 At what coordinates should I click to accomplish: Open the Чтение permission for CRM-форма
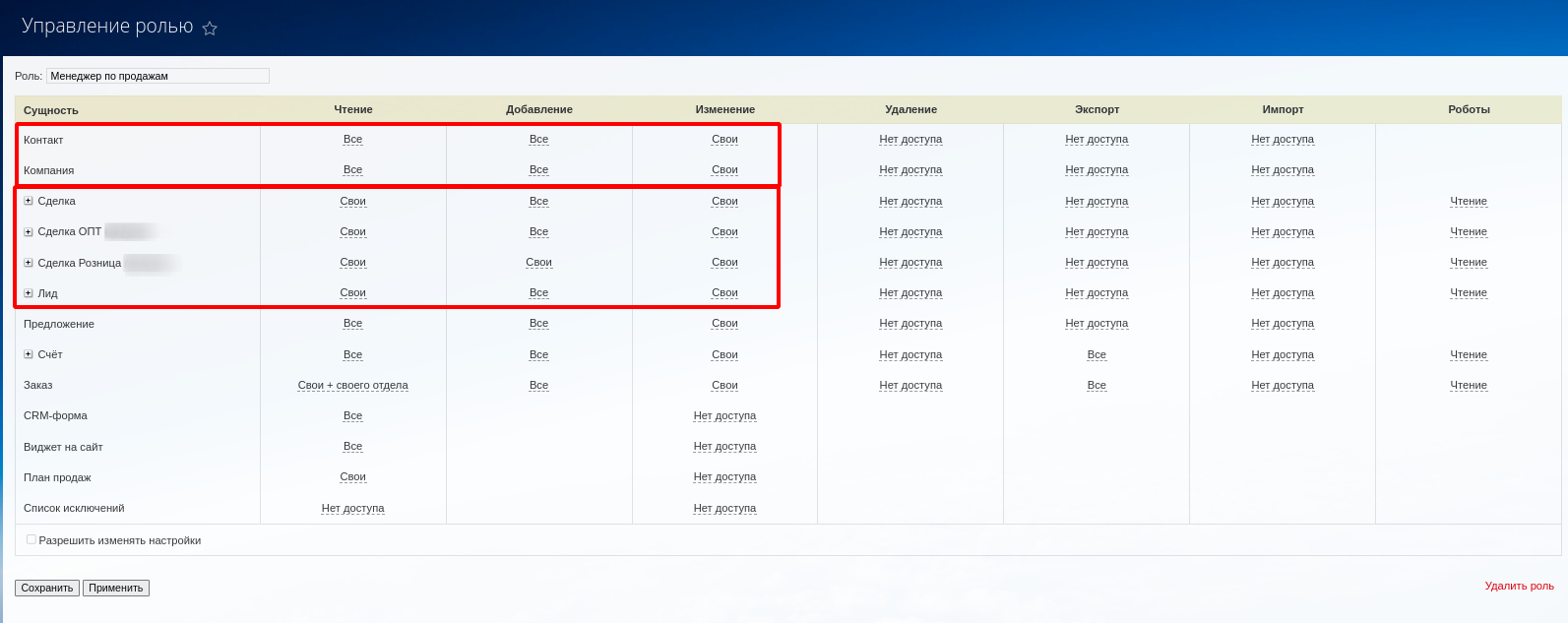click(353, 416)
